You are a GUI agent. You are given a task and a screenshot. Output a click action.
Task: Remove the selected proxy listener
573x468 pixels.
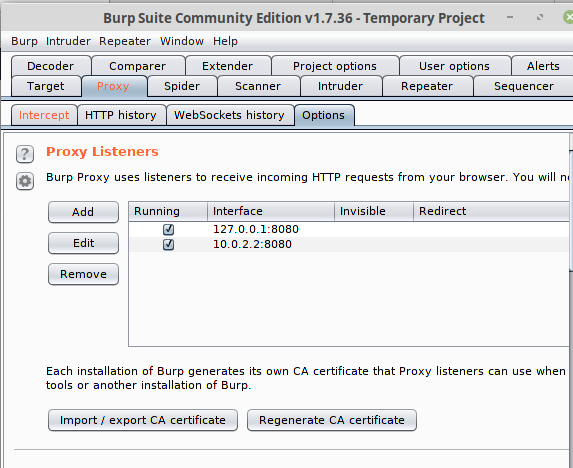tap(83, 274)
